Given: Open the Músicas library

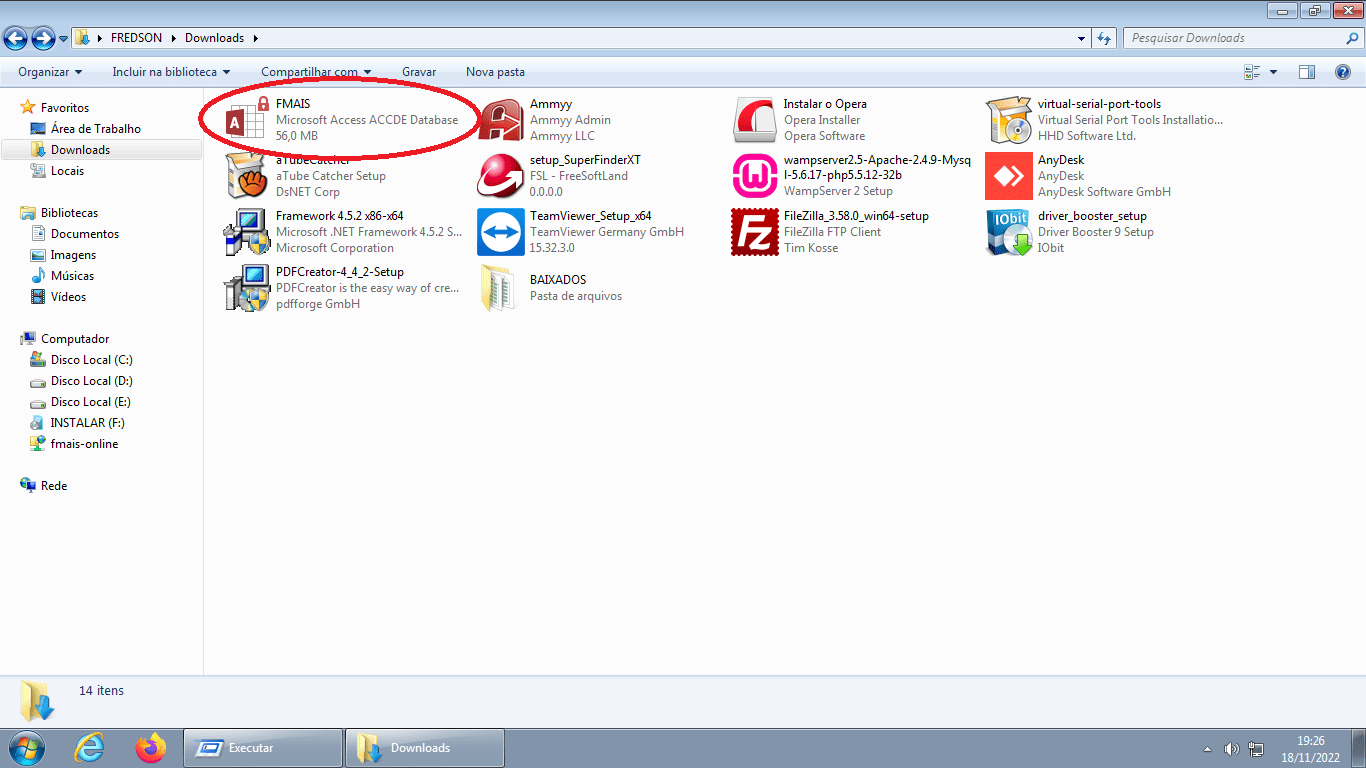Looking at the screenshot, I should (x=73, y=276).
